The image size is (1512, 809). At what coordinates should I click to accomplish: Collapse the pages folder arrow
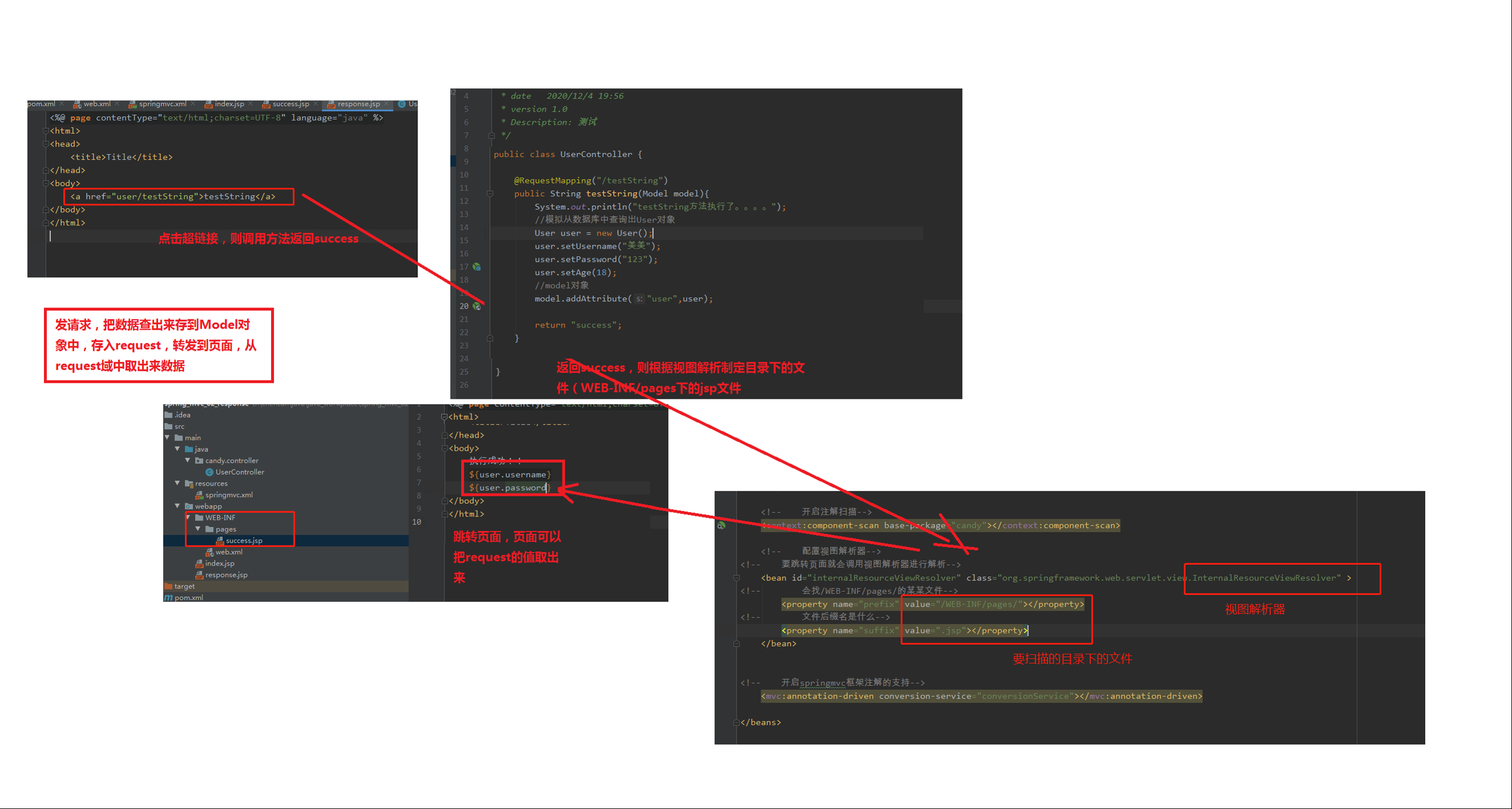point(198,529)
